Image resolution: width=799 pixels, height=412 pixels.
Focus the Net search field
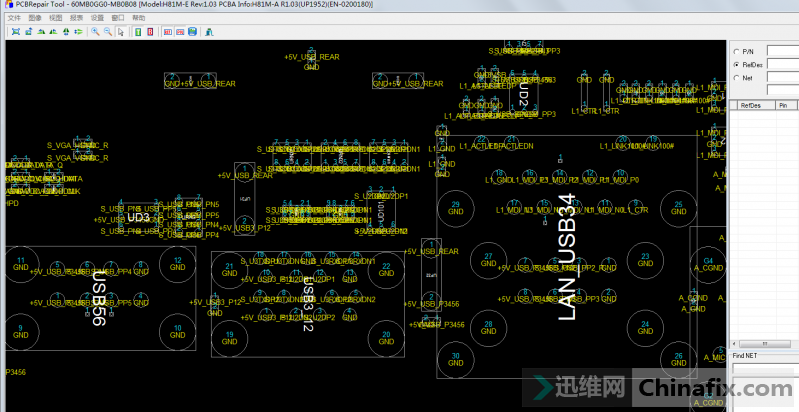tap(783, 77)
